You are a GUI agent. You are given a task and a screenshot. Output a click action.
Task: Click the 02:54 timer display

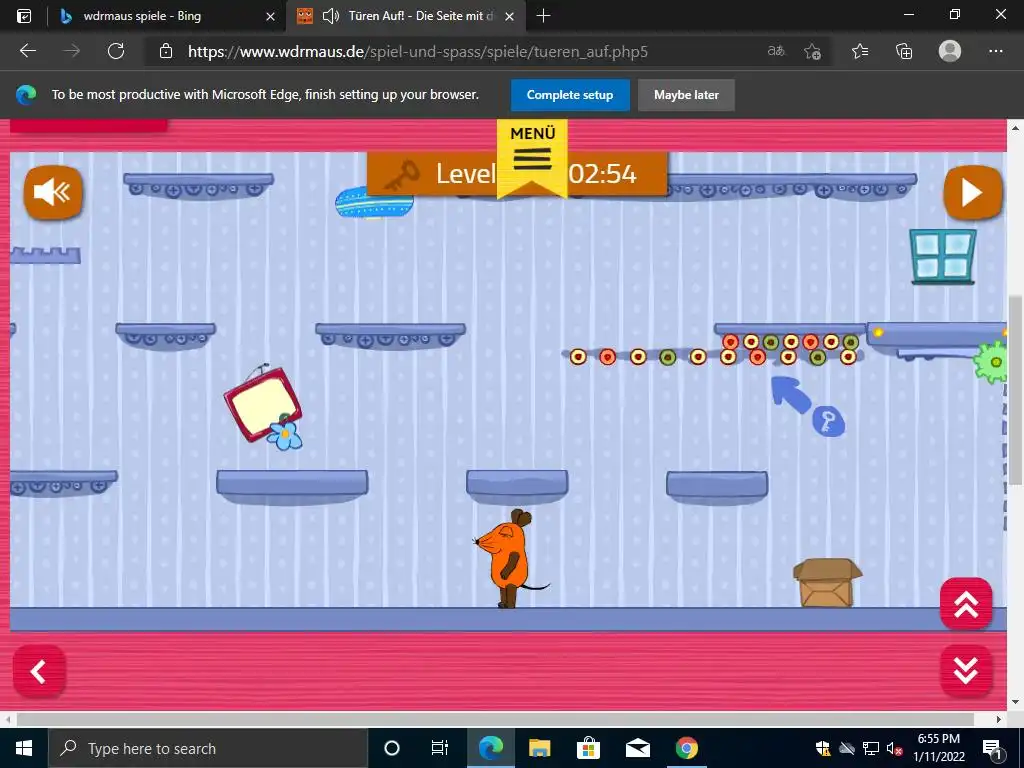(x=603, y=174)
